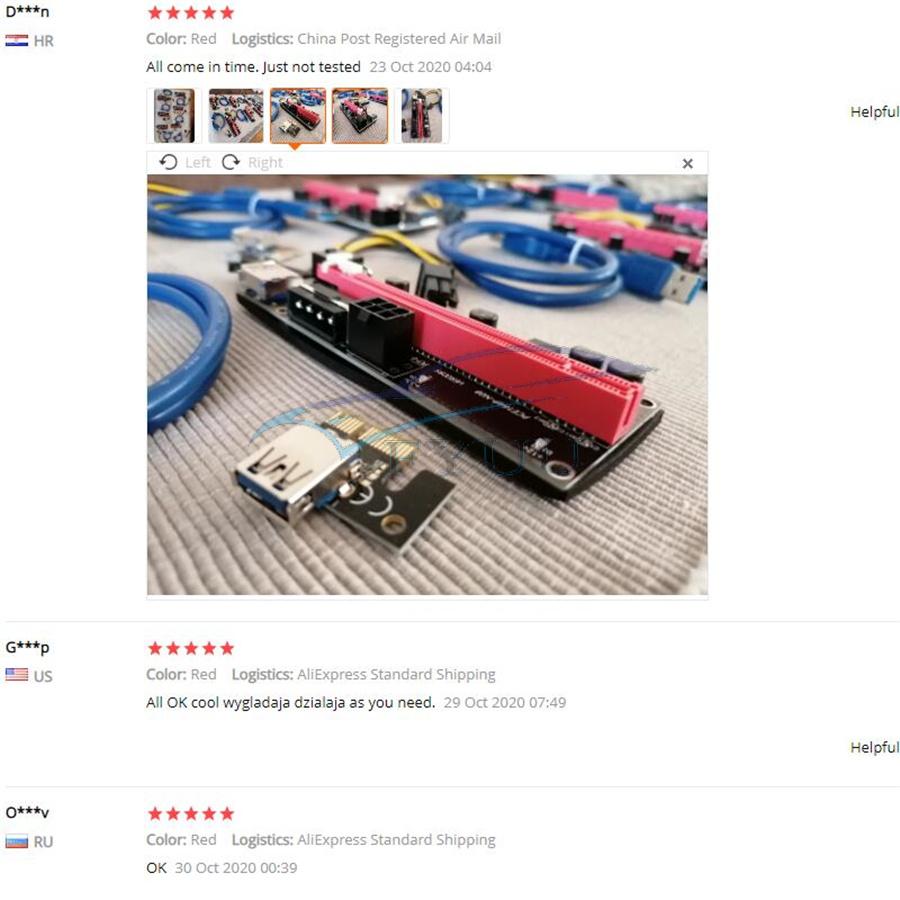Mark G***p's review as Helpful
Image resolution: width=900 pixels, height=900 pixels.
(x=874, y=747)
